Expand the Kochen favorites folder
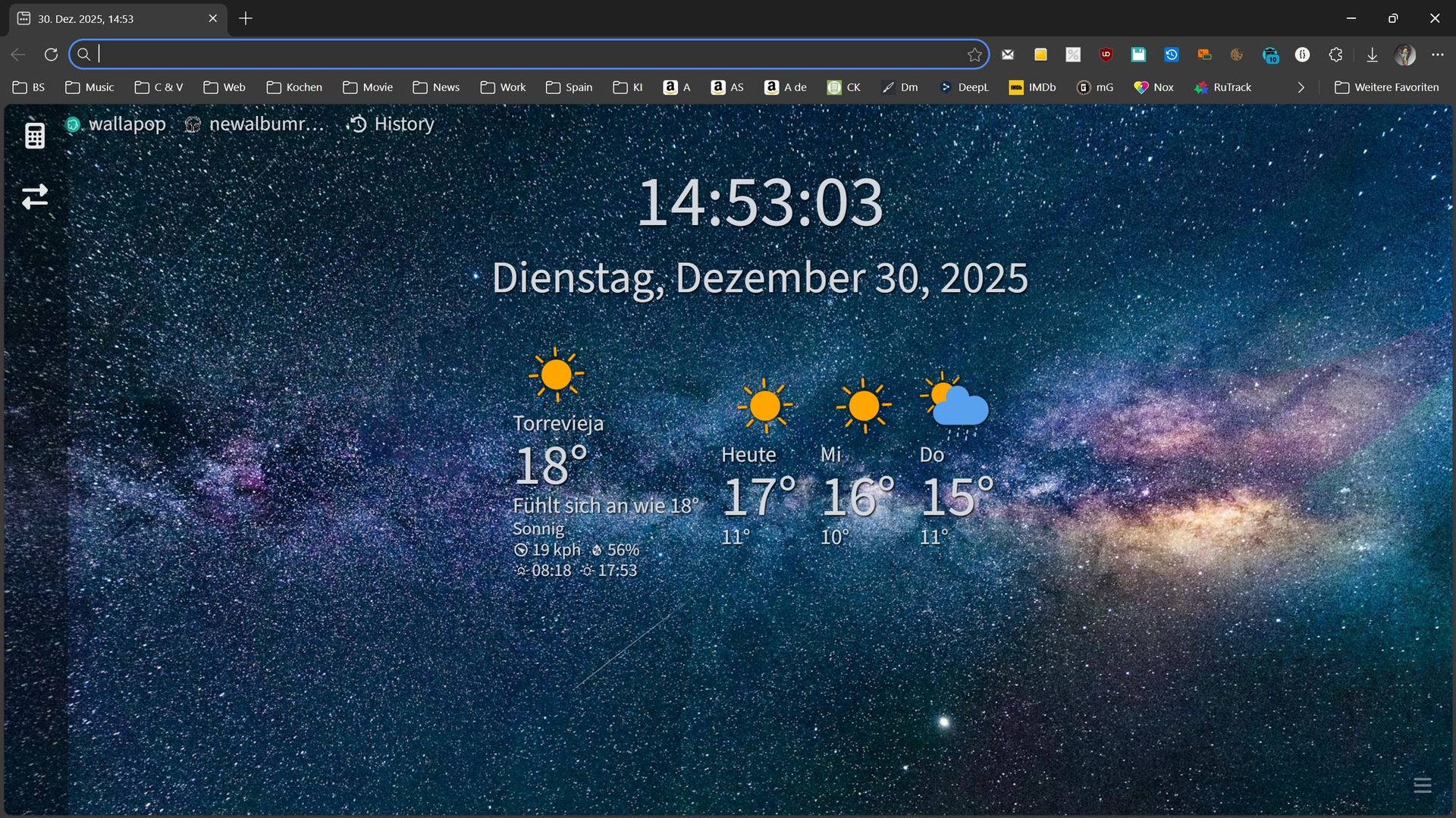Image resolution: width=1456 pixels, height=818 pixels. (x=294, y=87)
